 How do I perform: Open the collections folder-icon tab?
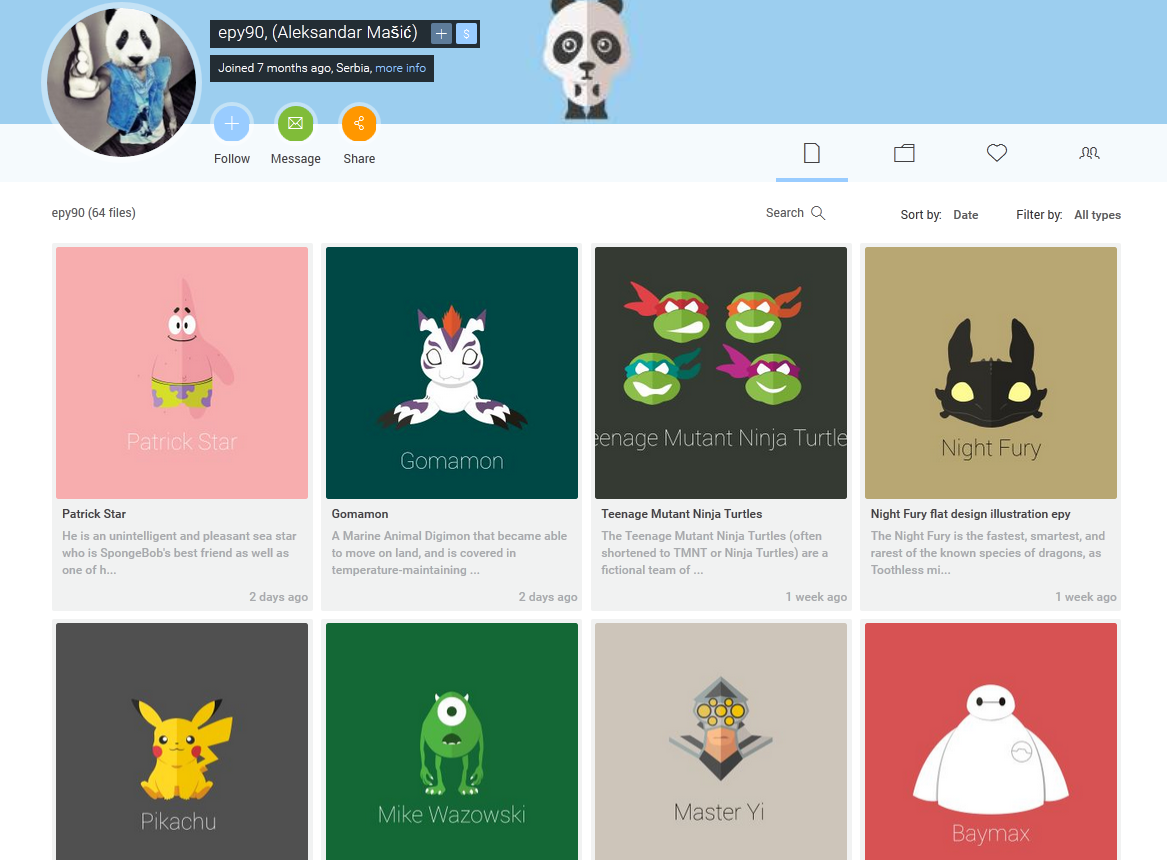click(904, 153)
